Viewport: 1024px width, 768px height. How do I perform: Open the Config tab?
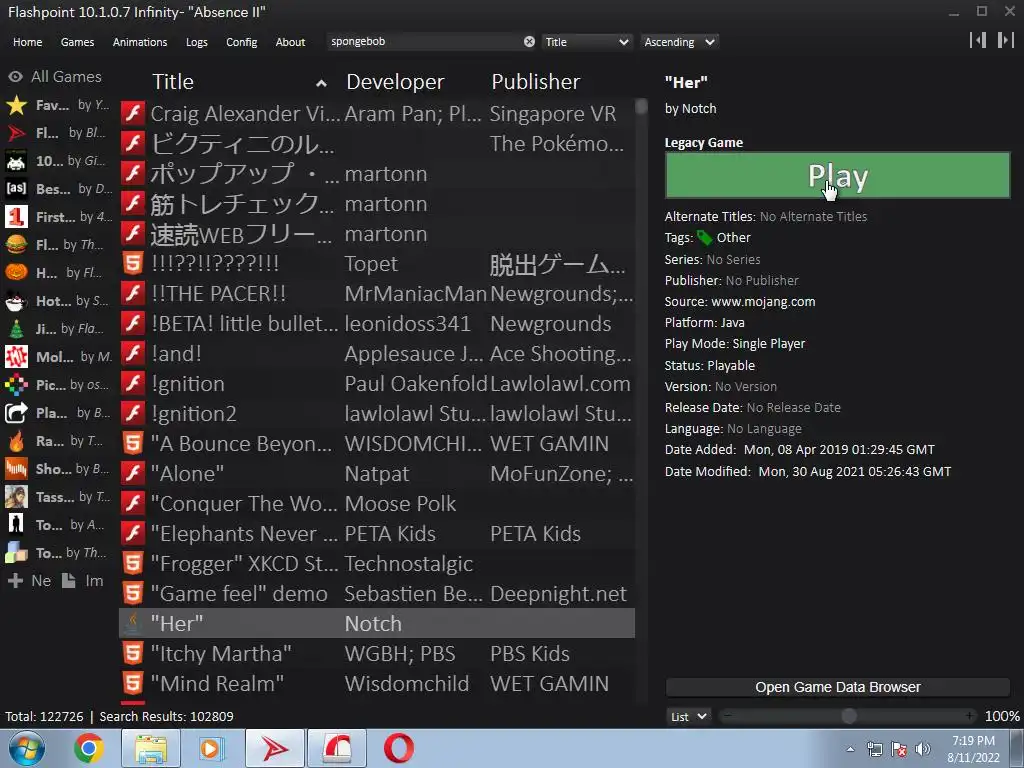(x=242, y=42)
